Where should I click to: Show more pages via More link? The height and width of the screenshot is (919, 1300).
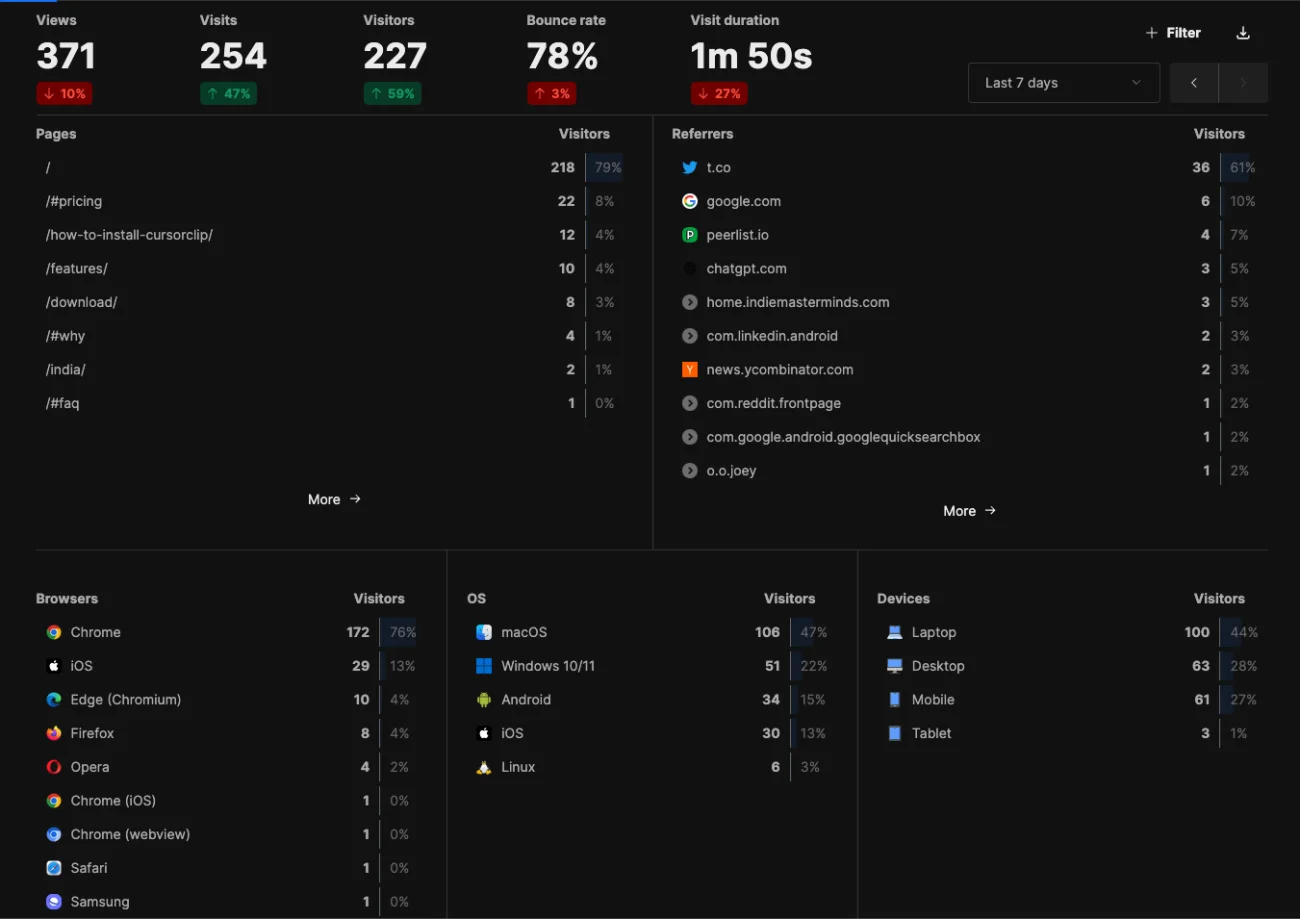(x=334, y=499)
